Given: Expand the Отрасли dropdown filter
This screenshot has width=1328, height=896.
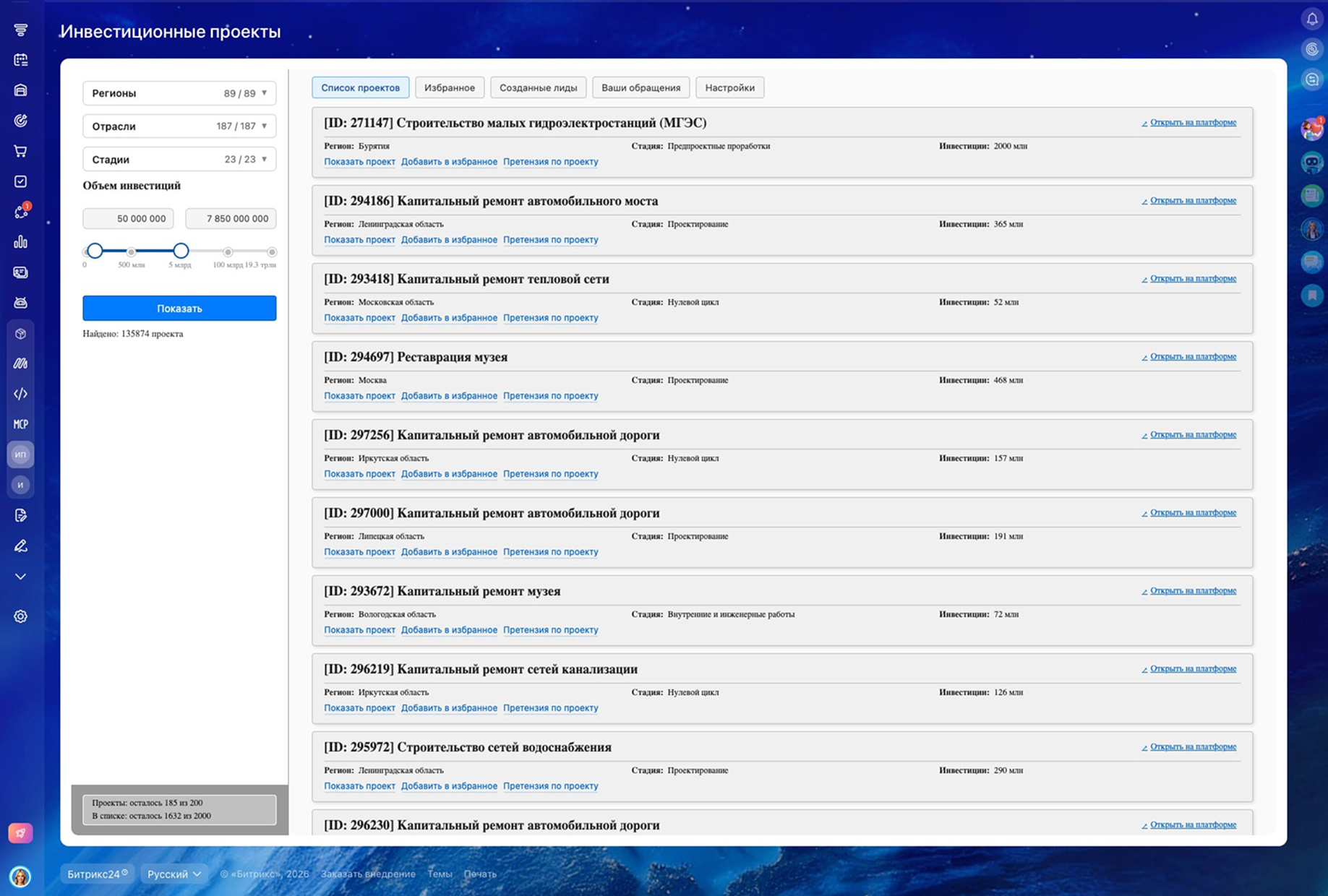Looking at the screenshot, I should pos(179,126).
